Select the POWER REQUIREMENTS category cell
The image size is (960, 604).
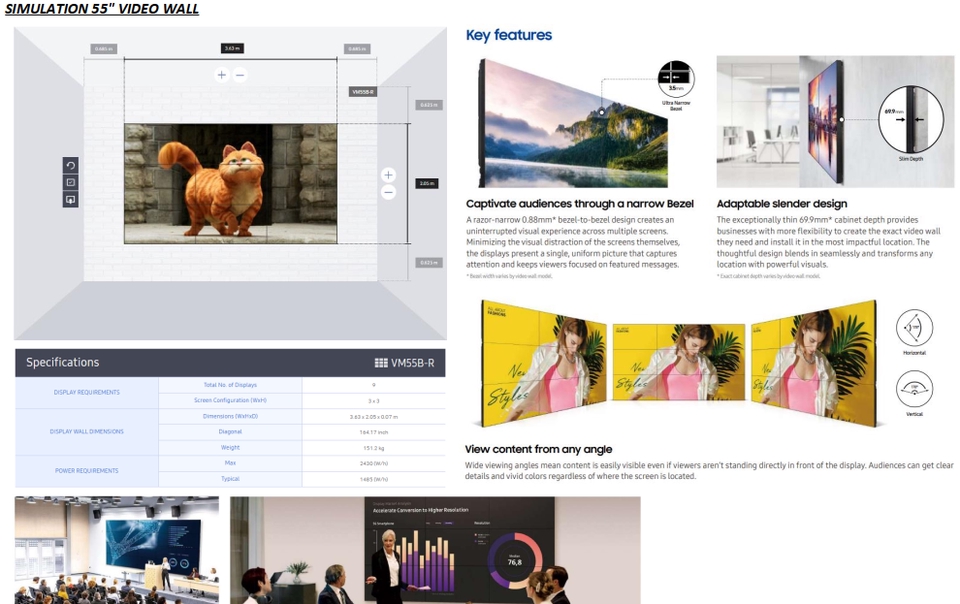tap(87, 471)
